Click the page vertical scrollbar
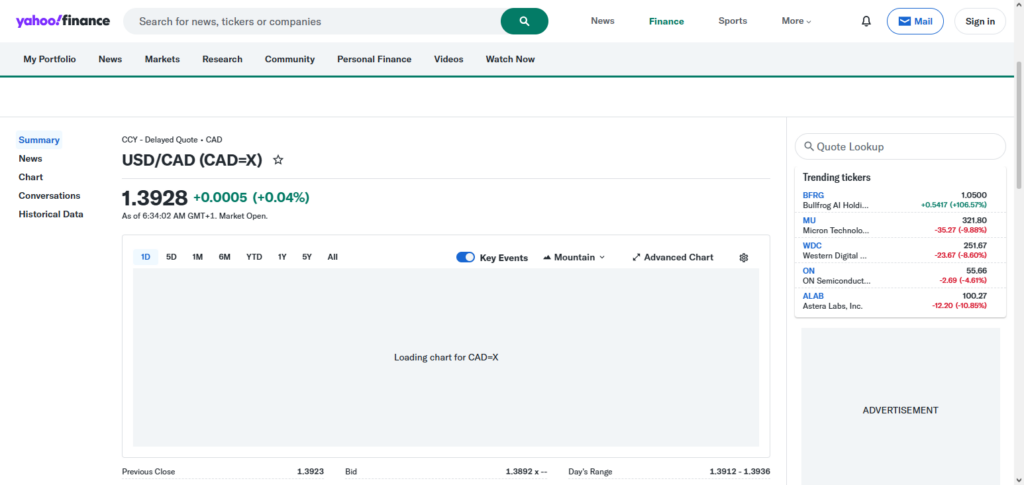The height and width of the screenshot is (485, 1024). tap(1018, 250)
